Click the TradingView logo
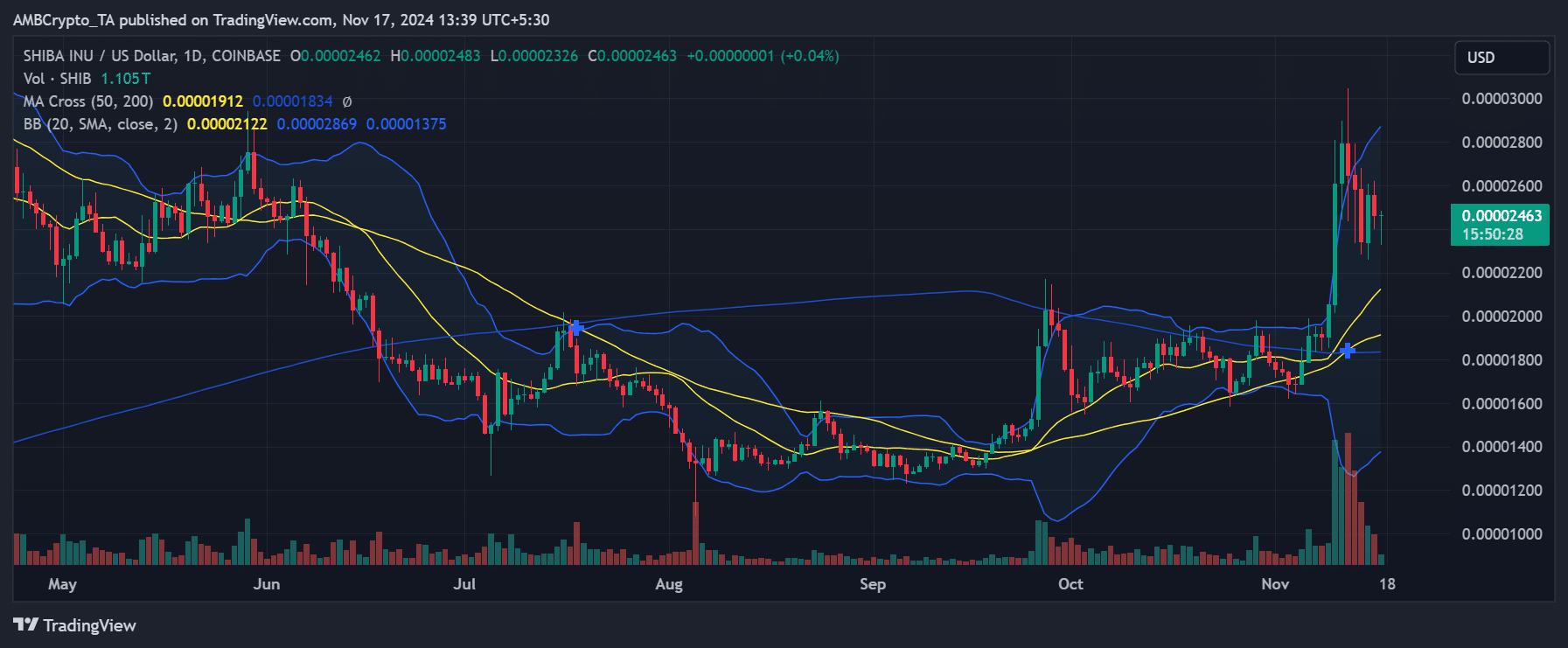 (75, 625)
